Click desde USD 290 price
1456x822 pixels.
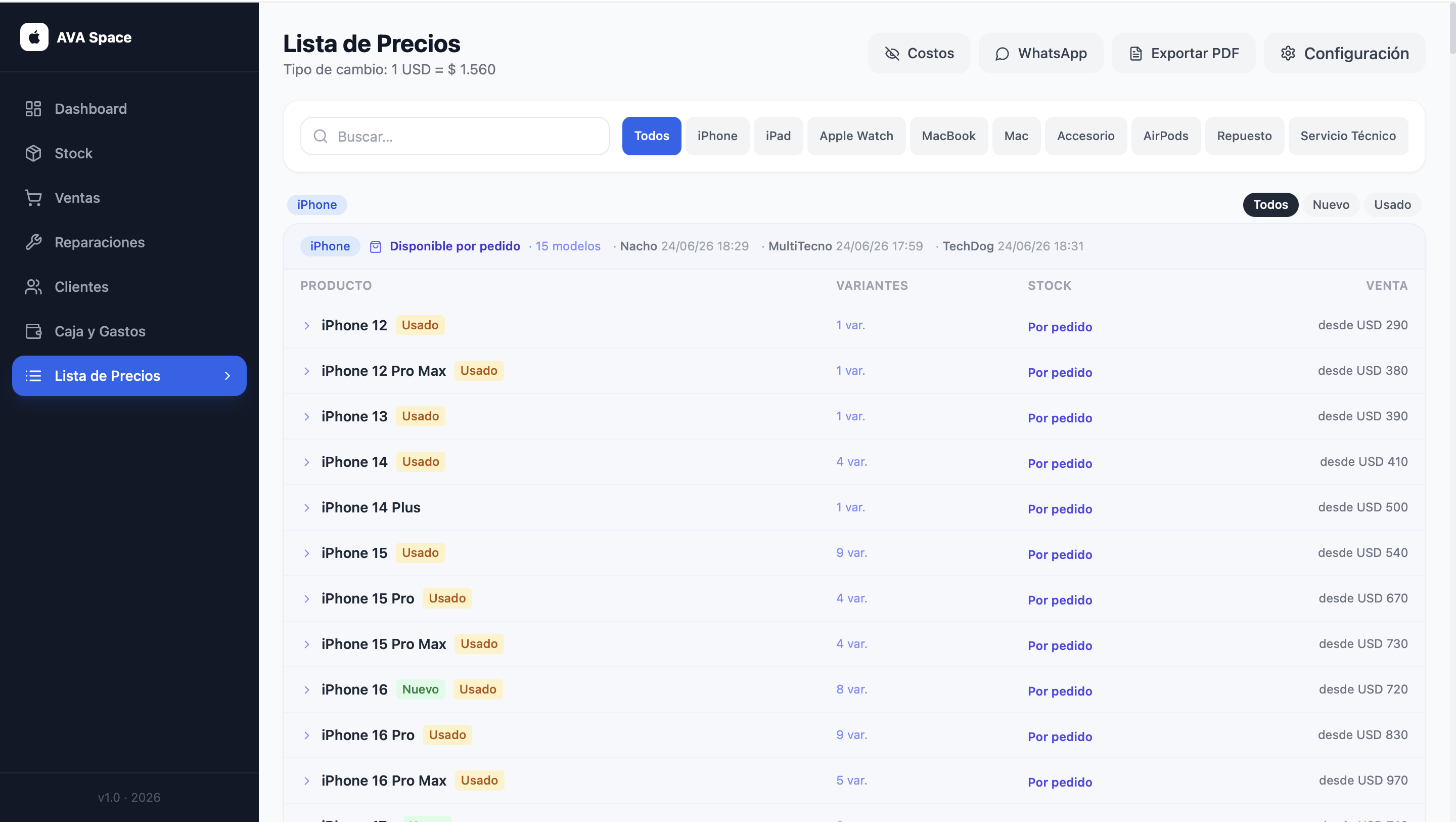pos(1363,325)
